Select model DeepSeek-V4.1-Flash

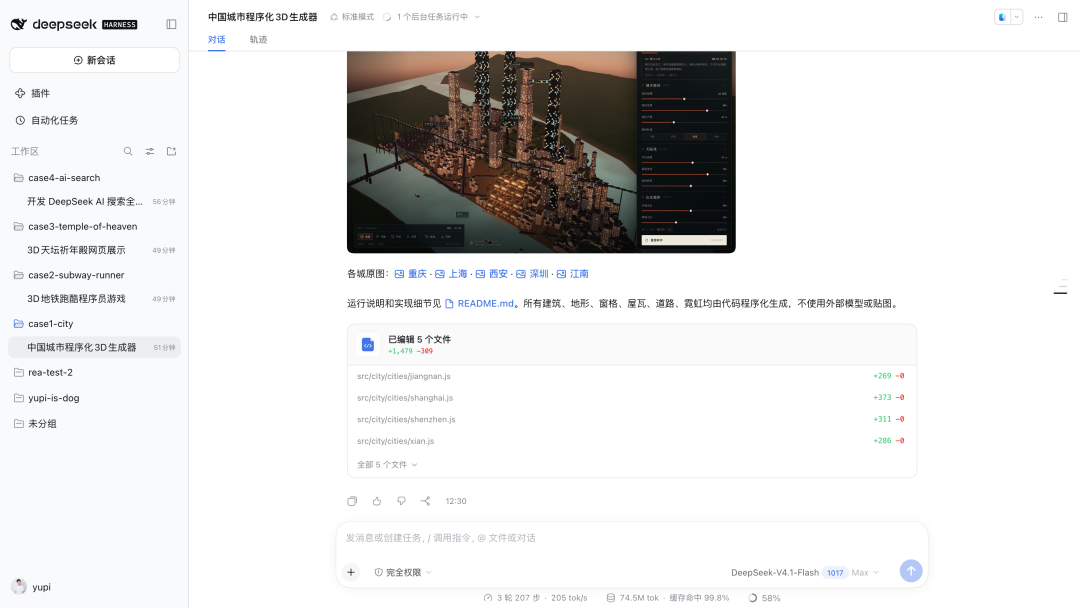pyautogui.click(x=775, y=572)
